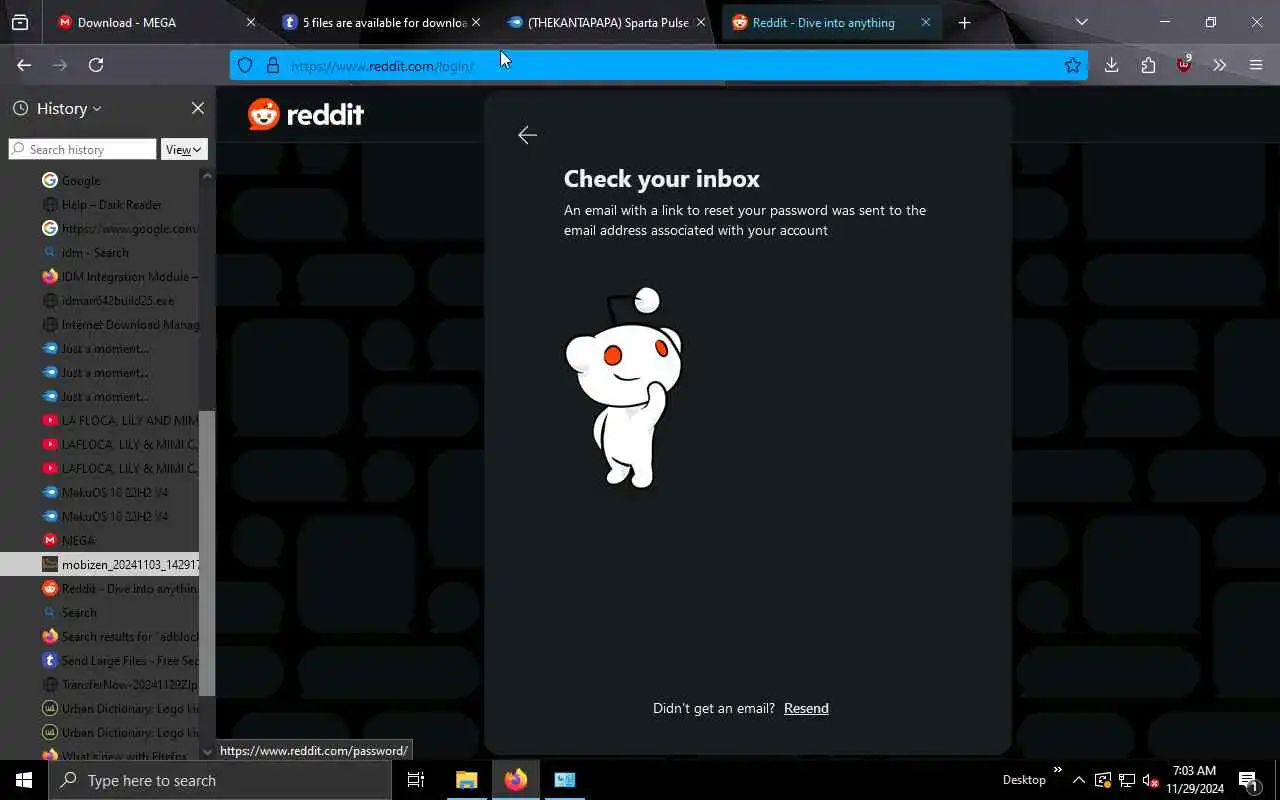This screenshot has width=1280, height=800.
Task: Click the Type here to search box
Action: tap(220, 780)
